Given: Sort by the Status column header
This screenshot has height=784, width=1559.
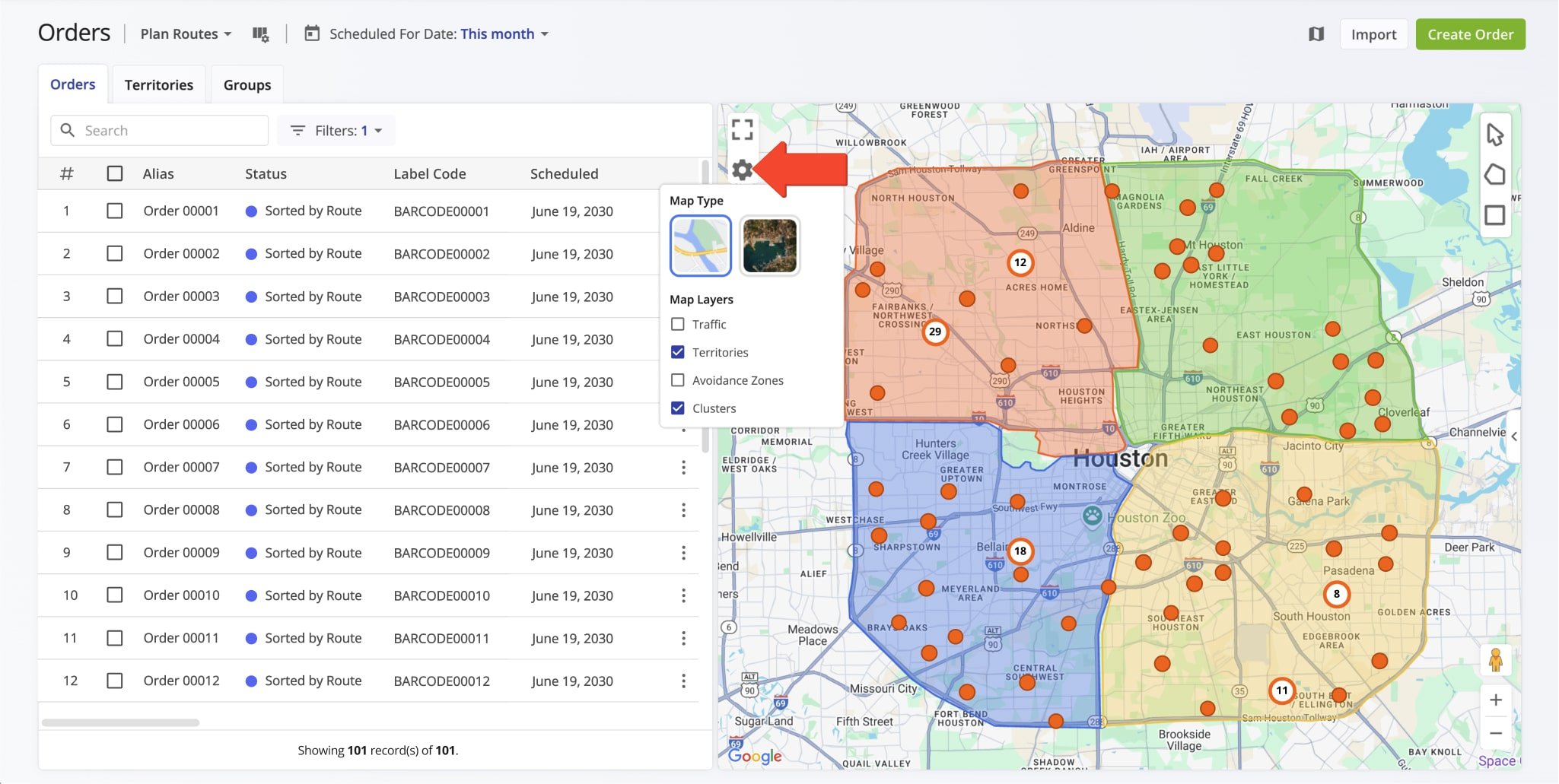Looking at the screenshot, I should (266, 173).
